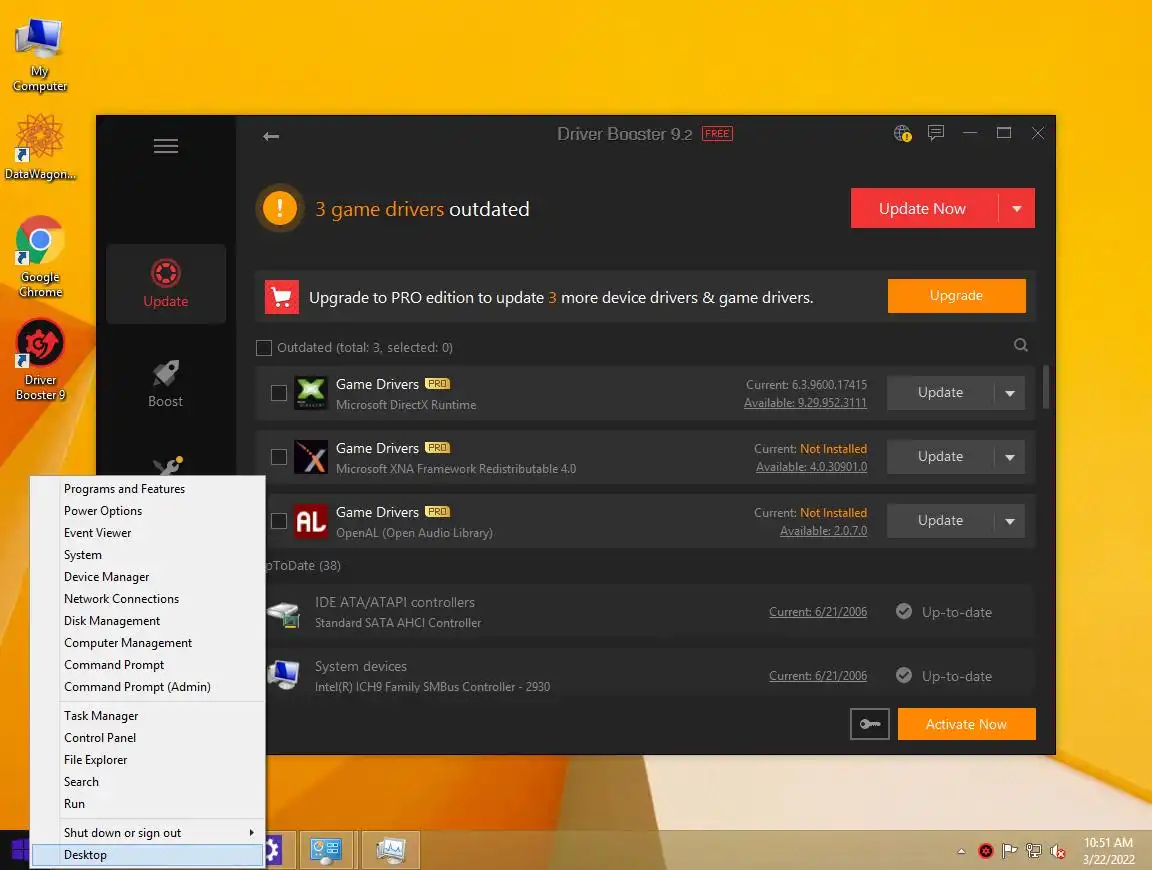Open Task Manager from the menu
The height and width of the screenshot is (870, 1152).
[147, 716]
